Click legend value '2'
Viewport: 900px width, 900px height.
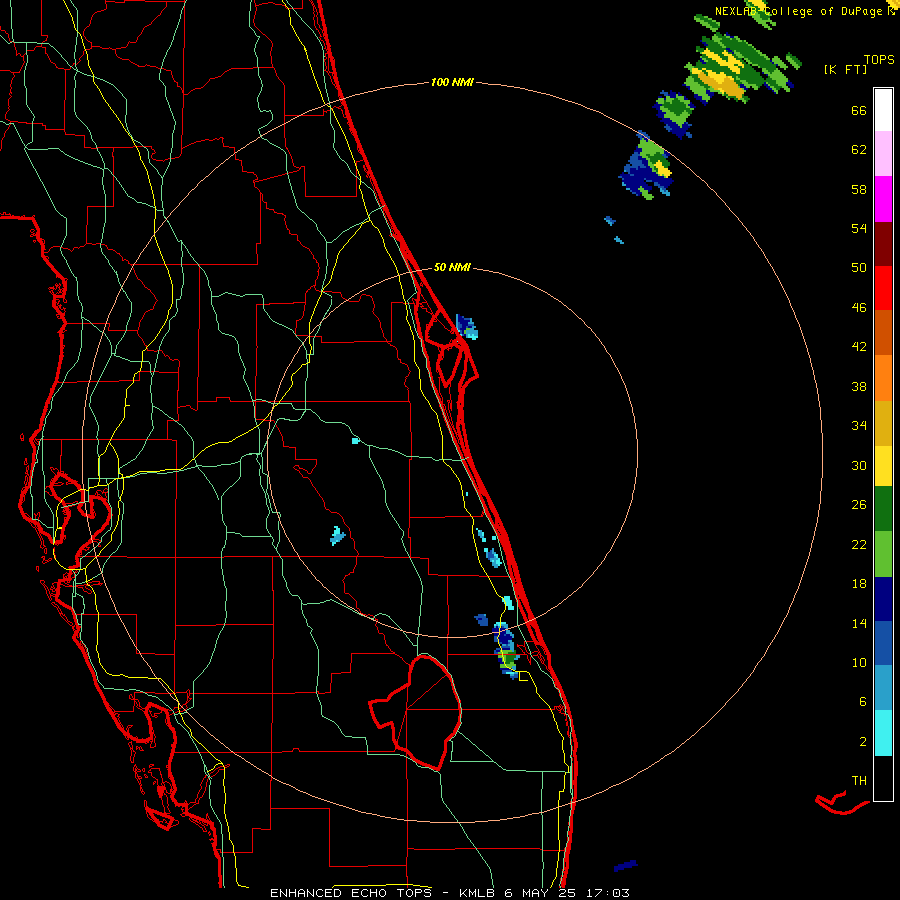pyautogui.click(x=863, y=742)
